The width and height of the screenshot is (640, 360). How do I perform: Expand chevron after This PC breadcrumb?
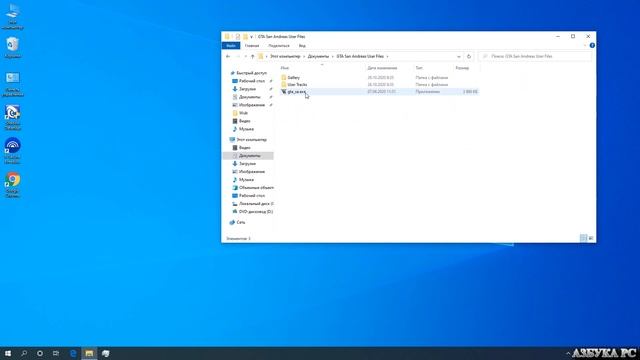pyautogui.click(x=304, y=56)
